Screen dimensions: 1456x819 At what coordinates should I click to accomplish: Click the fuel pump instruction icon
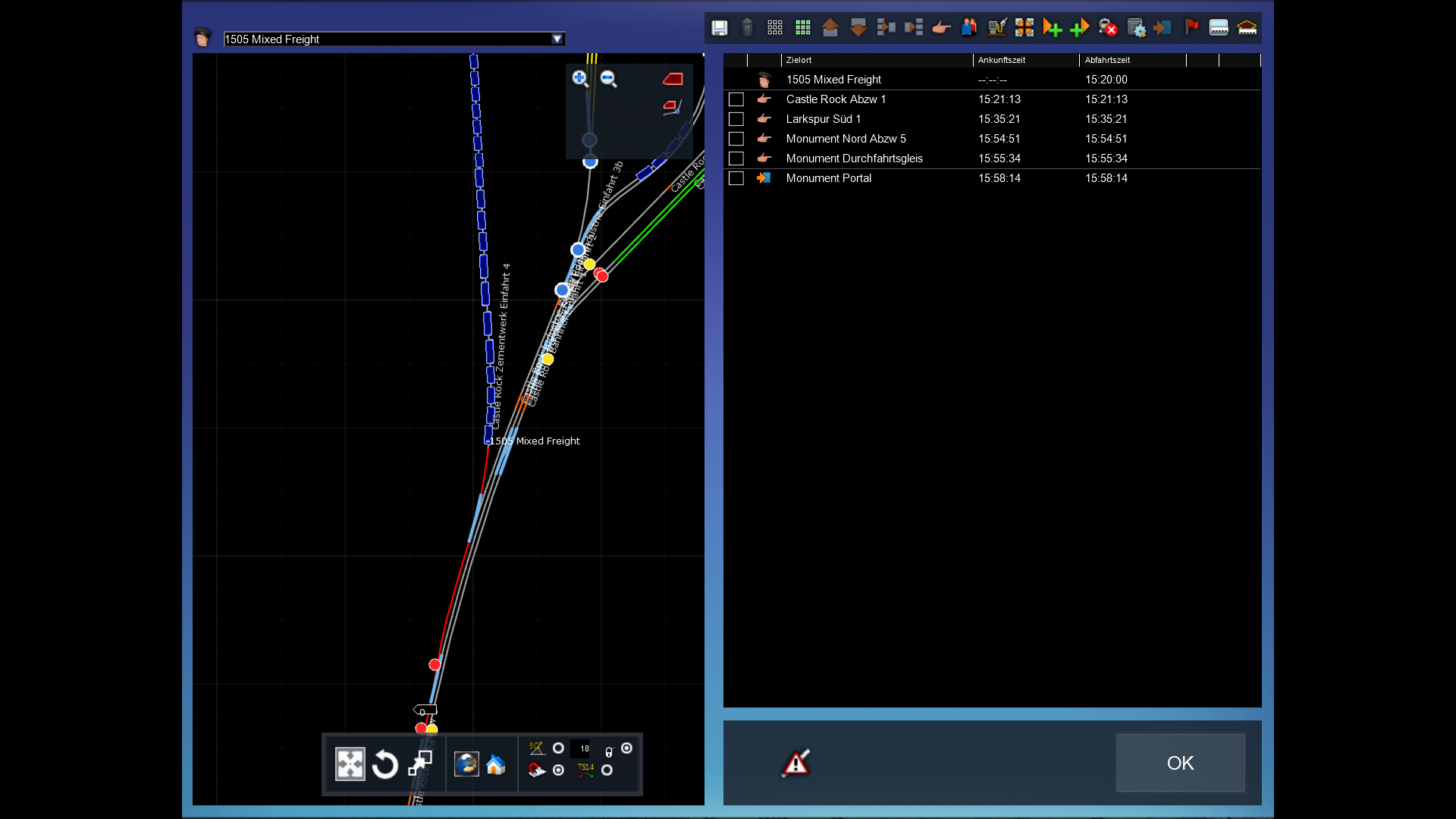(996, 28)
